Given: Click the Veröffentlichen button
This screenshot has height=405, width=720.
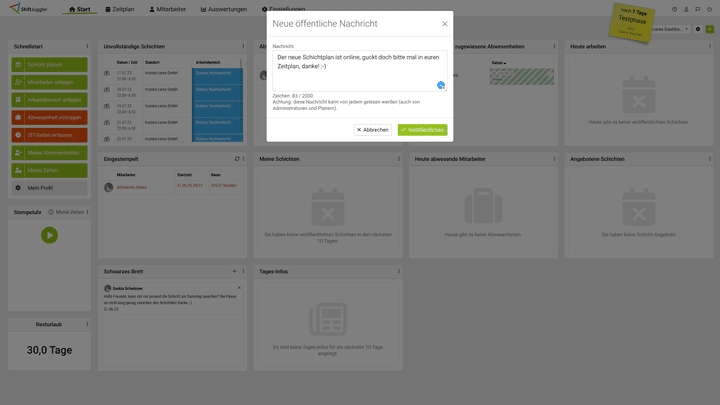Looking at the screenshot, I should [x=422, y=130].
